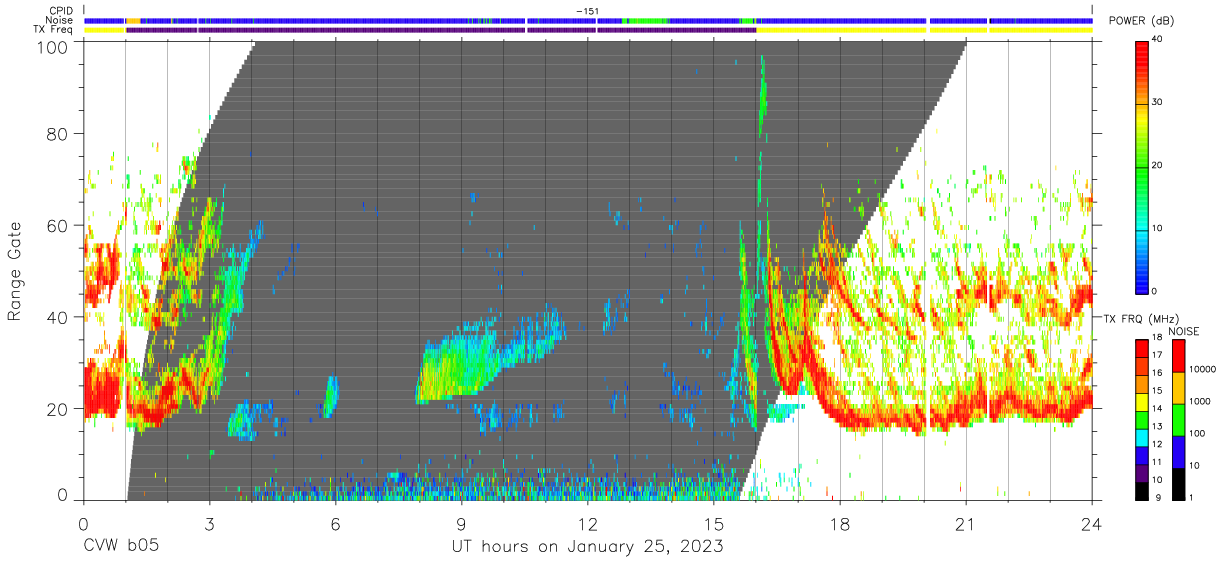Pick the purple 10-11 MHz TX frequency swatch

(1142, 472)
